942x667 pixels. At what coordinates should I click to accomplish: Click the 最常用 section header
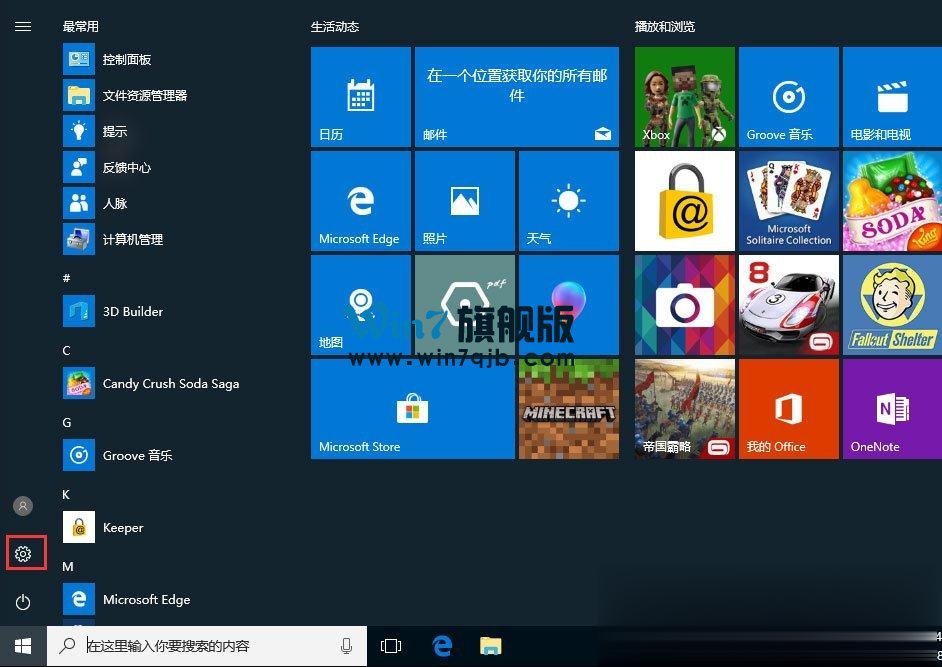[81, 26]
